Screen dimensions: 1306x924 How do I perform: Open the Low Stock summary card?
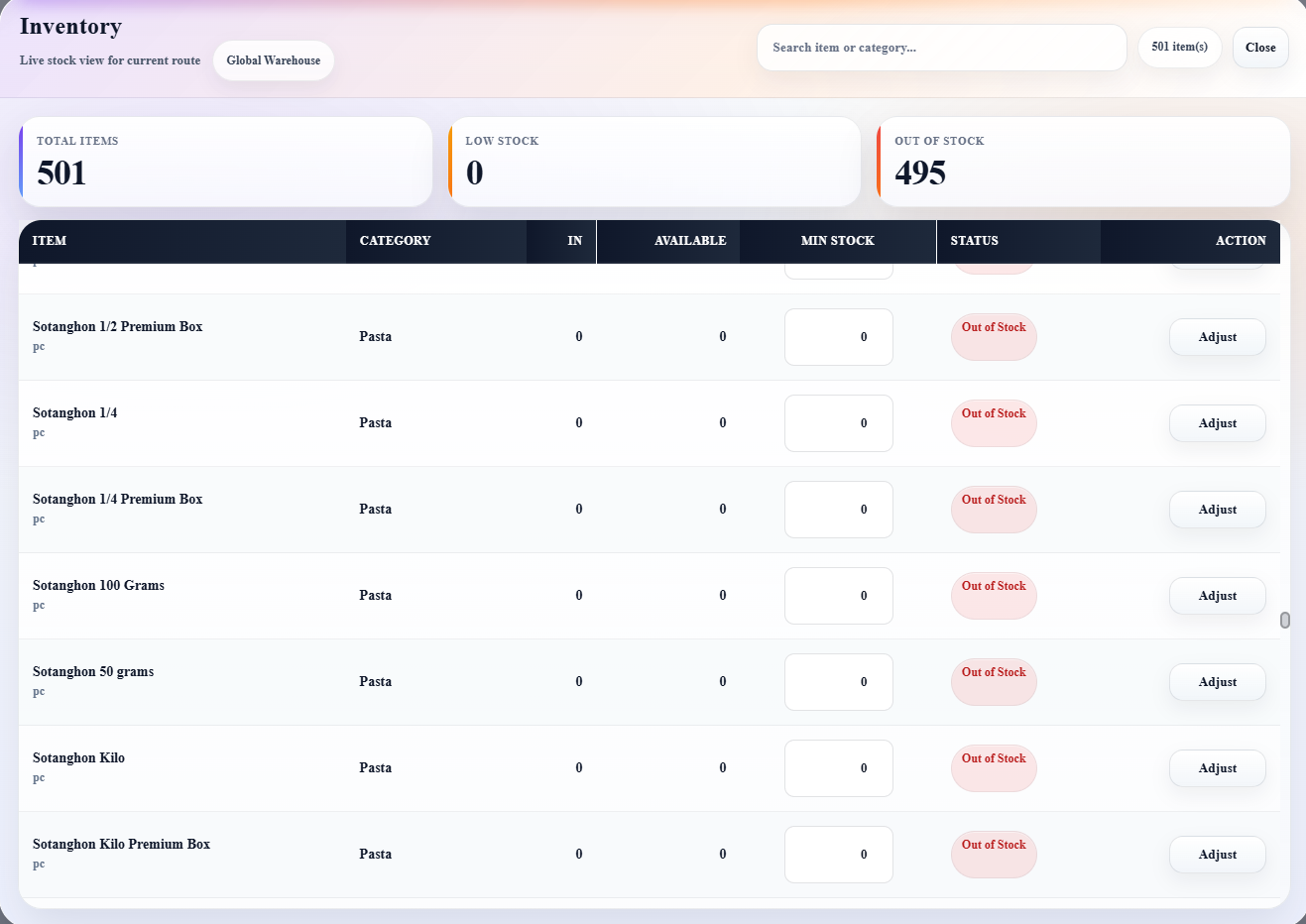[654, 162]
